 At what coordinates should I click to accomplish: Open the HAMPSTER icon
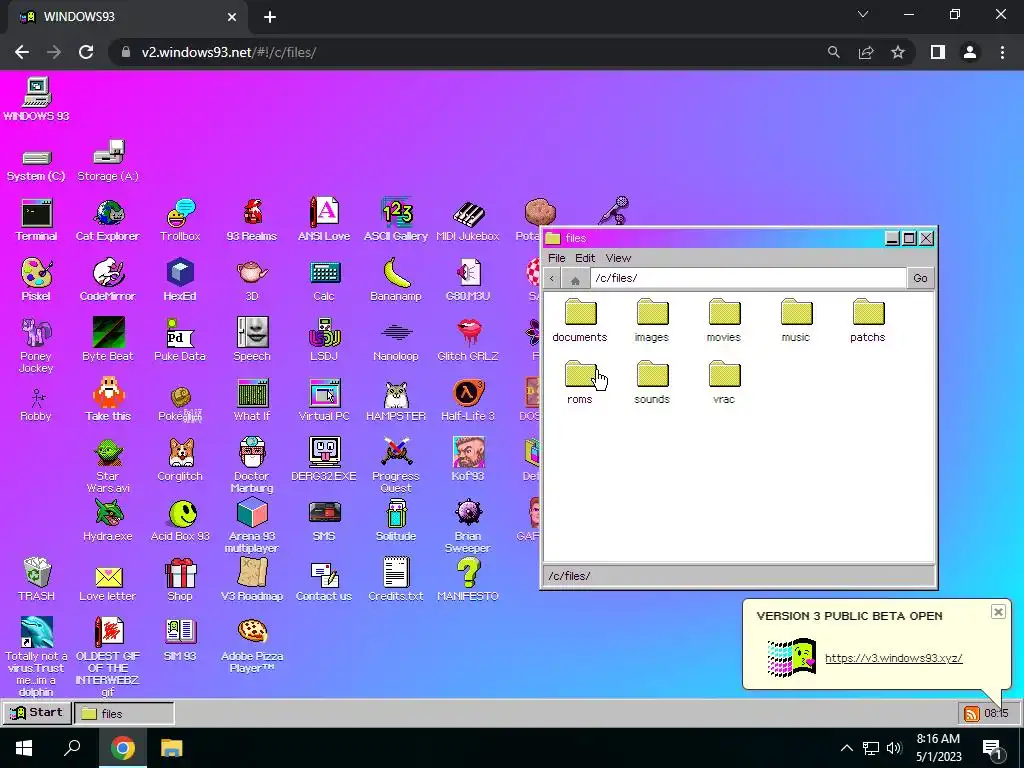396,400
